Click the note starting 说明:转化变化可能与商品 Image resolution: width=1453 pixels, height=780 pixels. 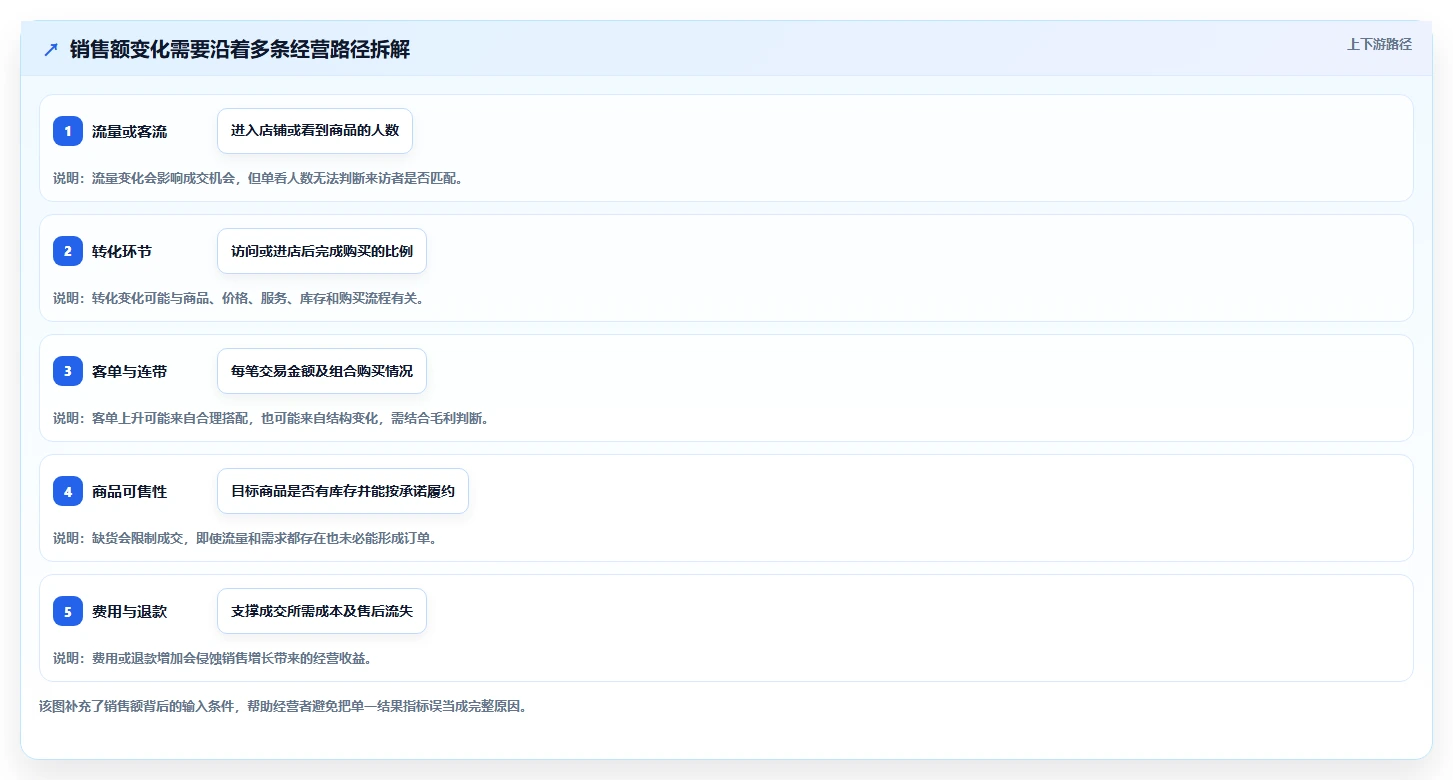pyautogui.click(x=238, y=298)
